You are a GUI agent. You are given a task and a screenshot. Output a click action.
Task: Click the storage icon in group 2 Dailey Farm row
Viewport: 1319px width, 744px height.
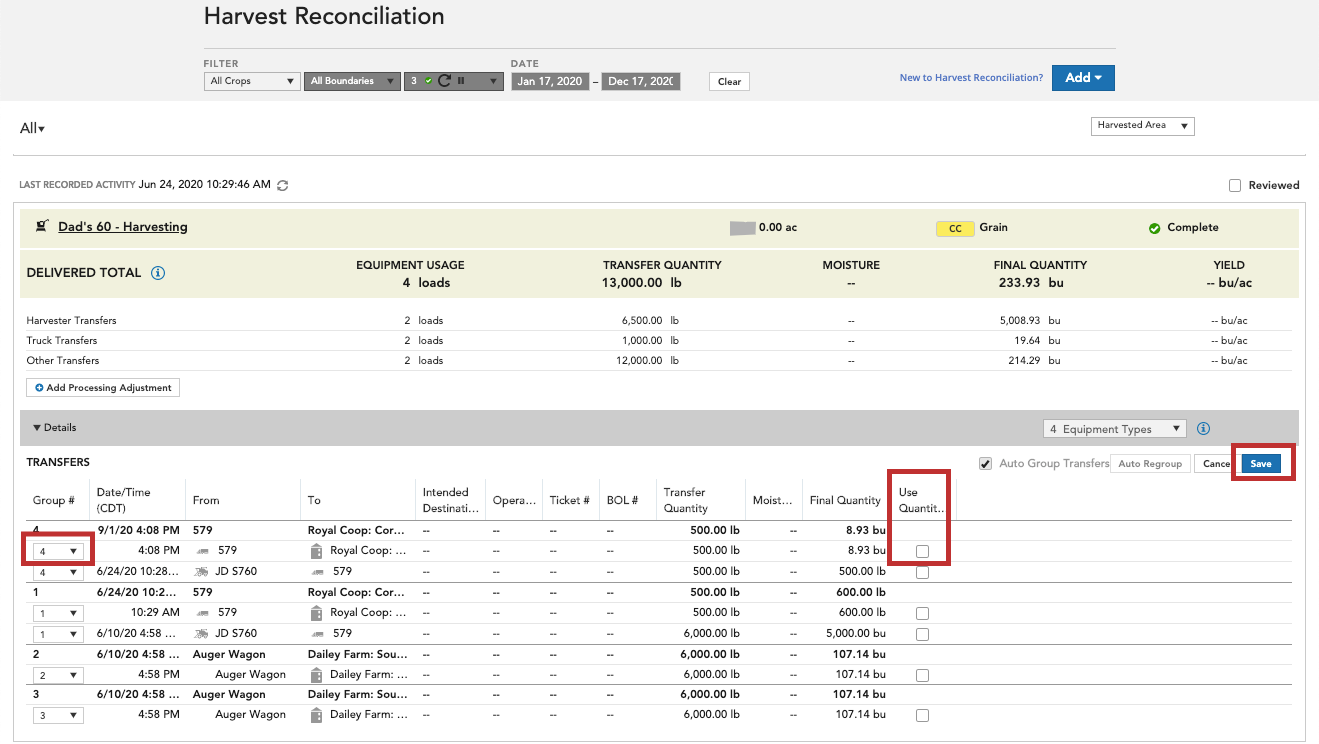click(x=317, y=675)
